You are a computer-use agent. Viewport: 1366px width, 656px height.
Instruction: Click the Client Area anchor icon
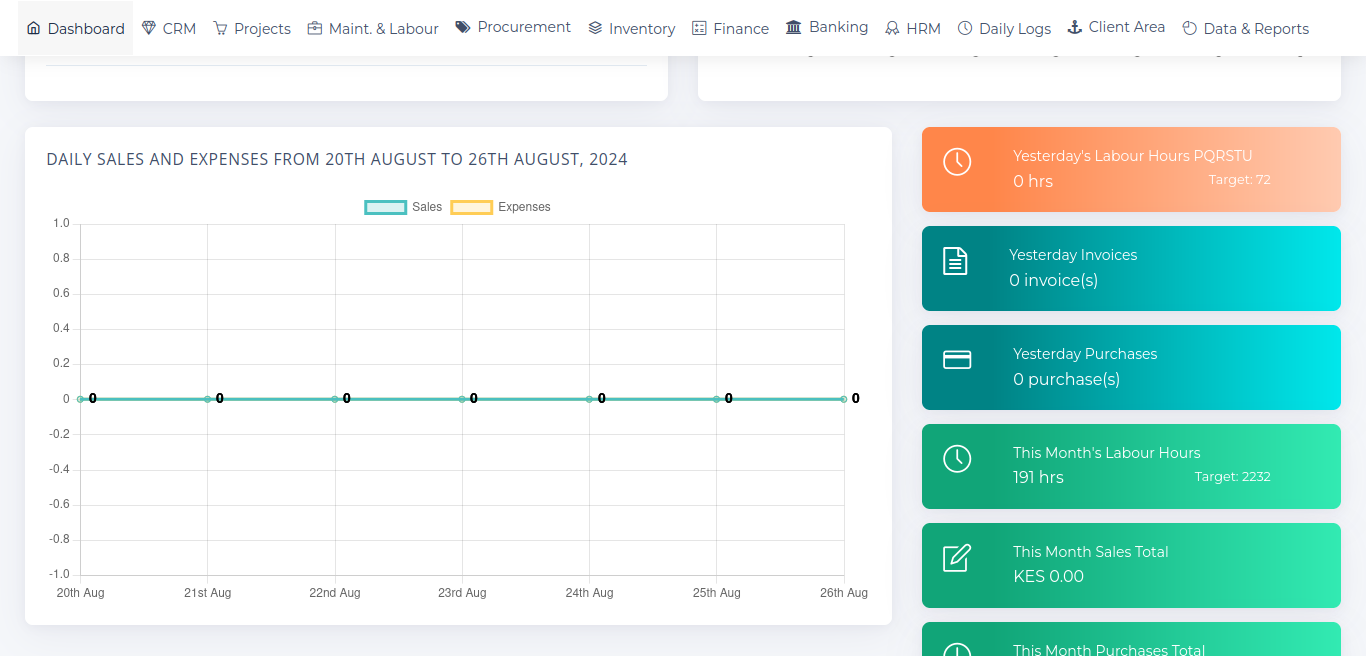[x=1075, y=27]
